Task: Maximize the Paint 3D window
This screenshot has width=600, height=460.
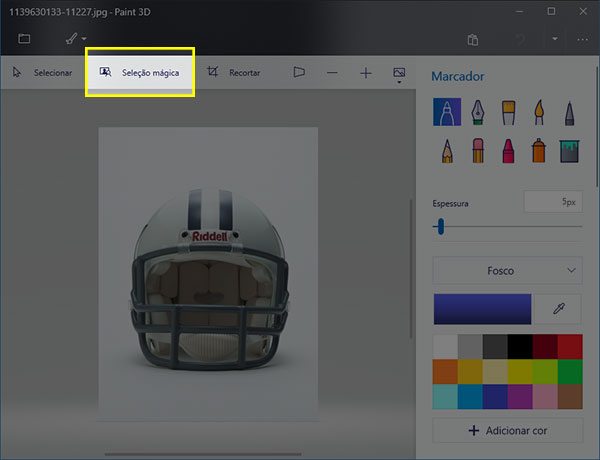Action: (x=551, y=11)
